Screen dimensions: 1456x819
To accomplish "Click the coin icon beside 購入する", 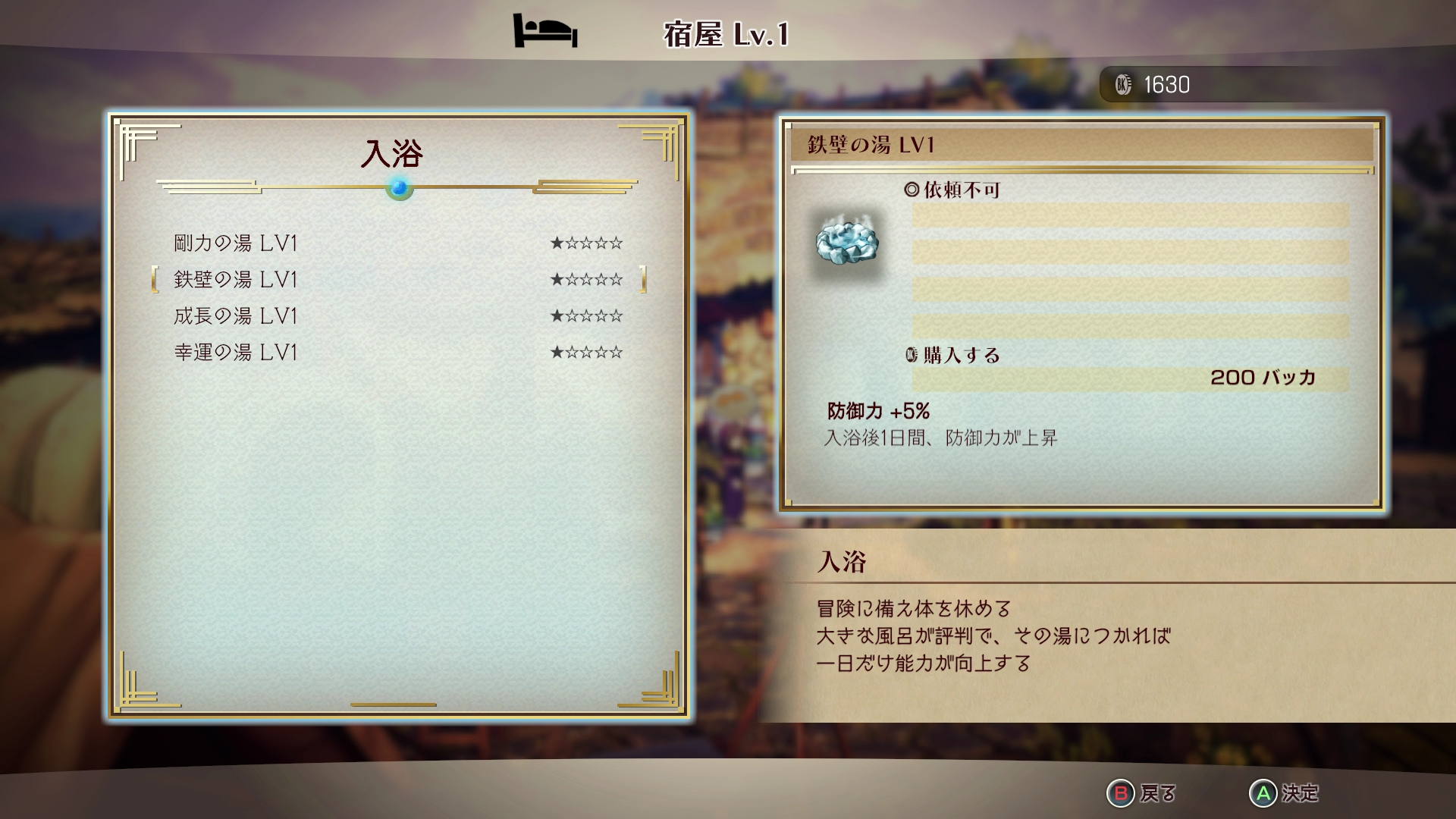I will 912,354.
